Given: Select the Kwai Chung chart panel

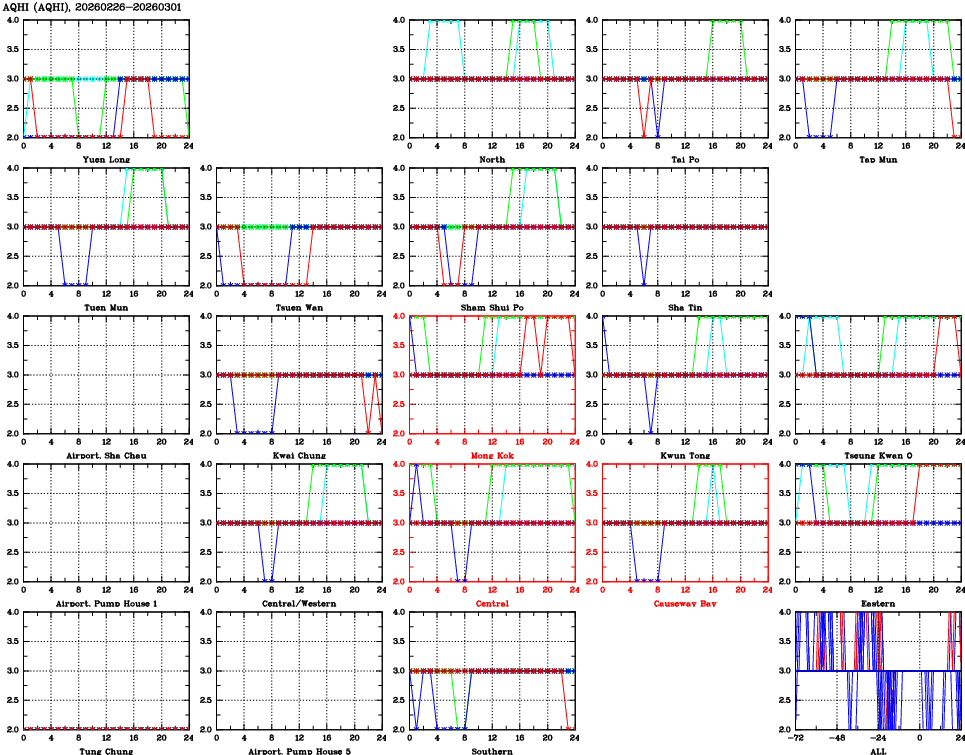Looking at the screenshot, I should [x=299, y=375].
